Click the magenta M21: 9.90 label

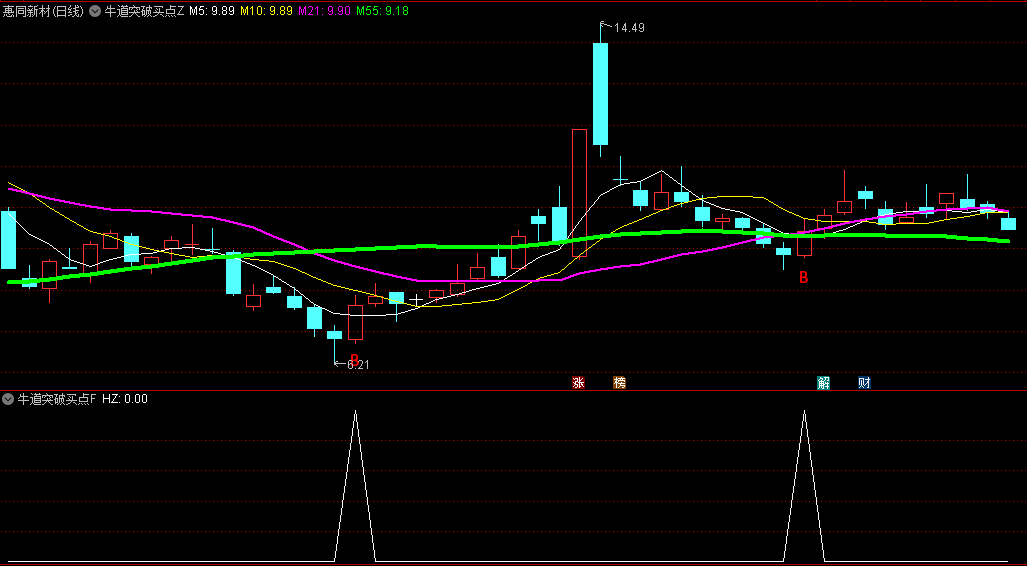pos(324,11)
